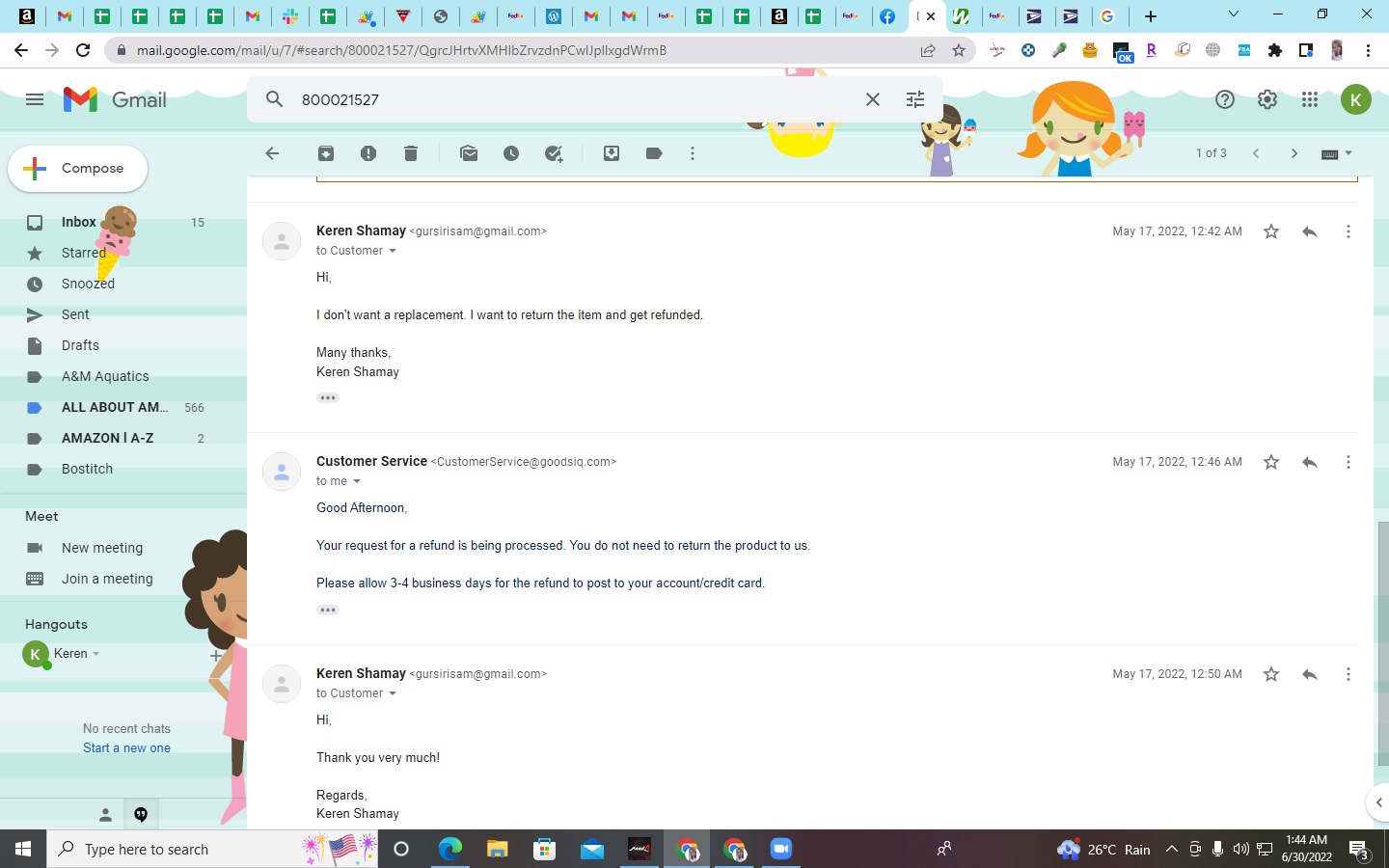The width and height of the screenshot is (1389, 868).
Task: Open More options in the mail toolbar
Action: (x=693, y=153)
